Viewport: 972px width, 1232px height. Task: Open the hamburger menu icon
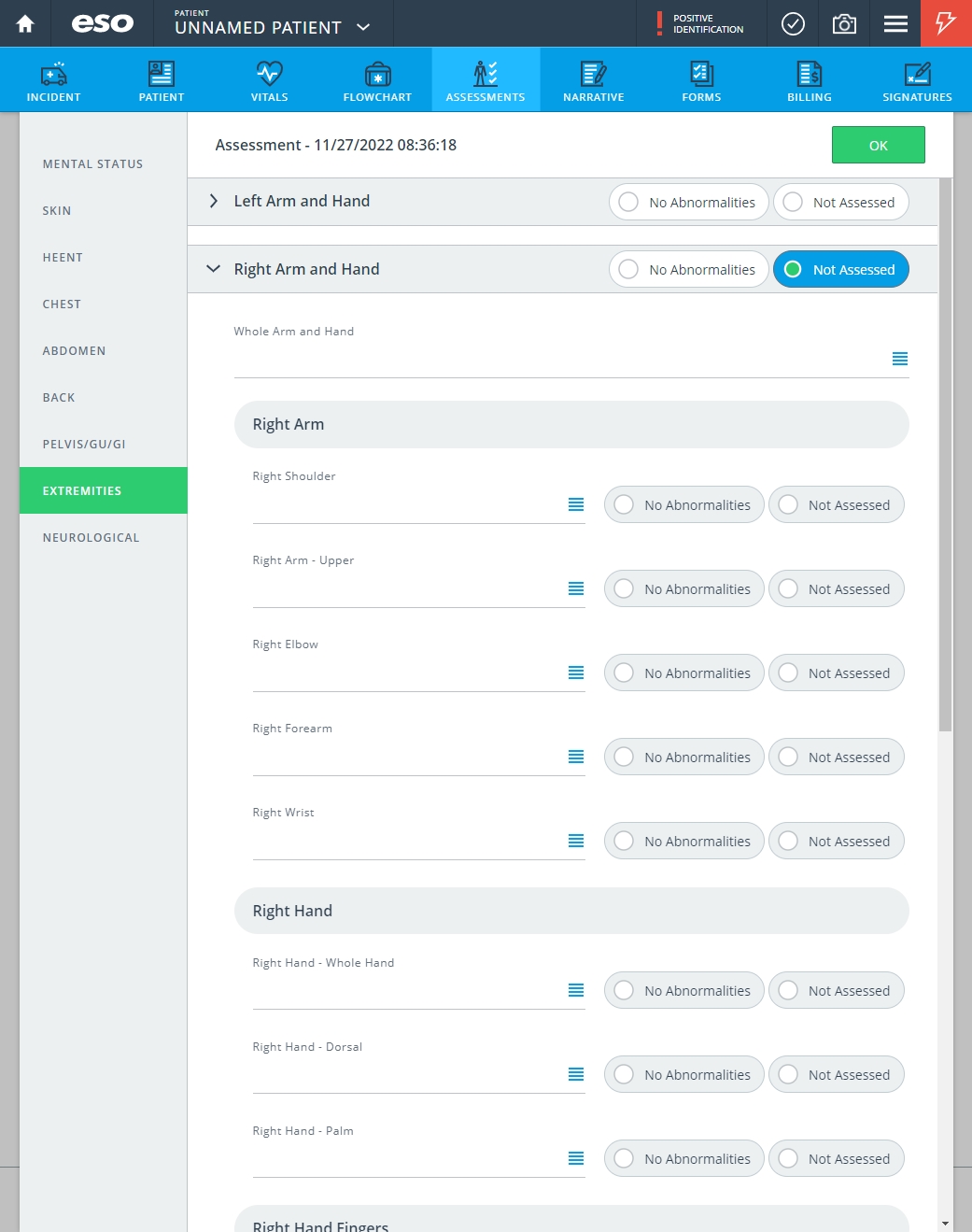point(895,23)
